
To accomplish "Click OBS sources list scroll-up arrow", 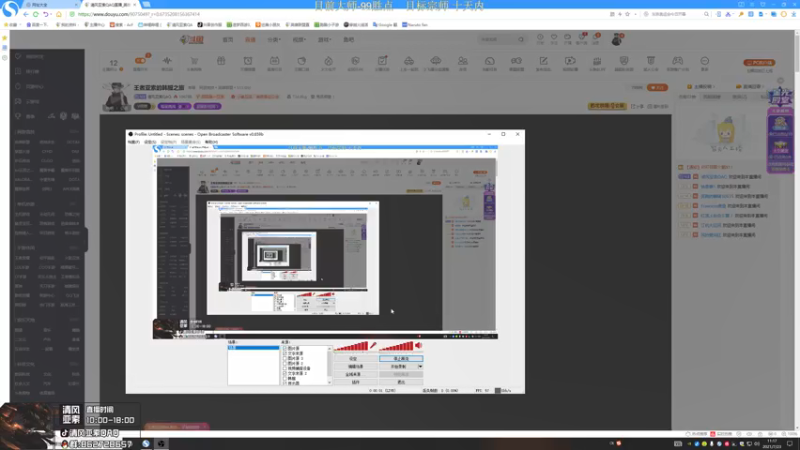I will point(330,348).
